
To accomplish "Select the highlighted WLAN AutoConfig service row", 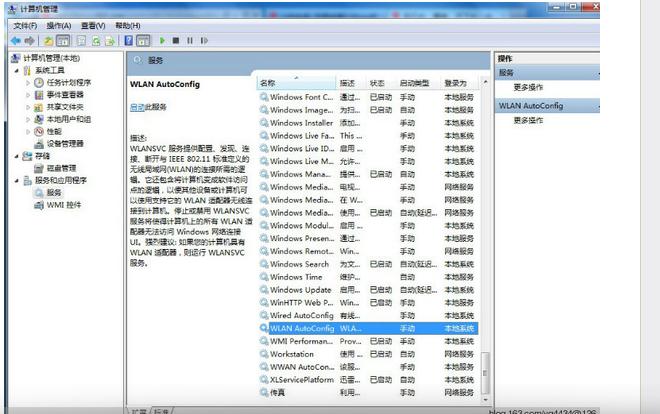I will click(x=368, y=328).
